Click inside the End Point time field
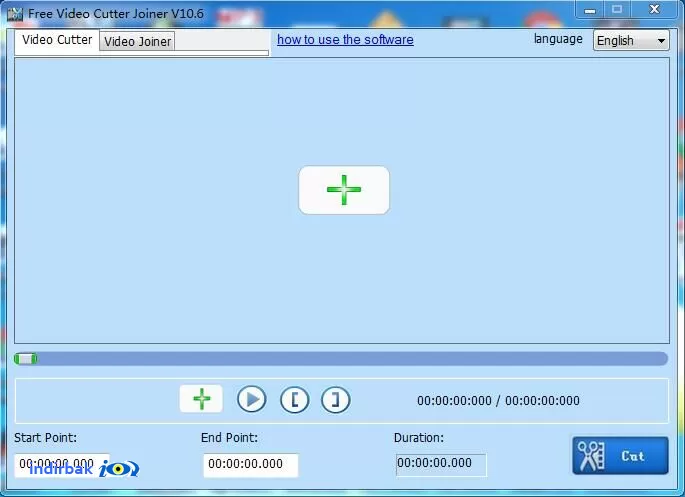The height and width of the screenshot is (497, 685). pyautogui.click(x=251, y=465)
